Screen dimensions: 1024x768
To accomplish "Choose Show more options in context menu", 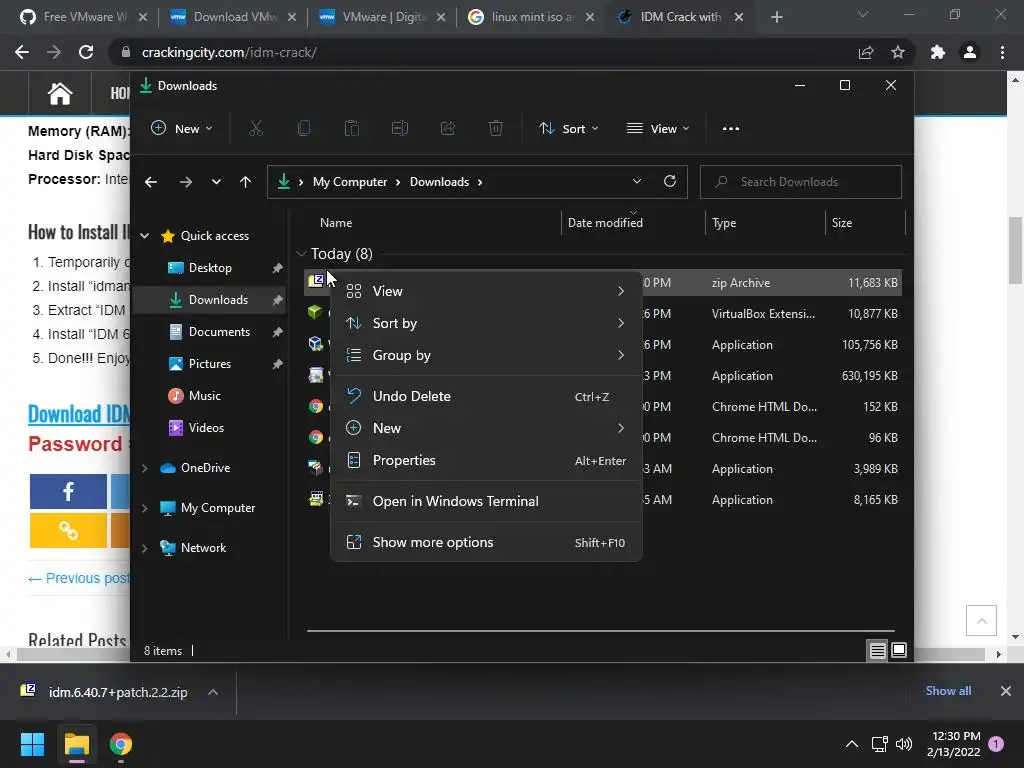I will pyautogui.click(x=487, y=543).
